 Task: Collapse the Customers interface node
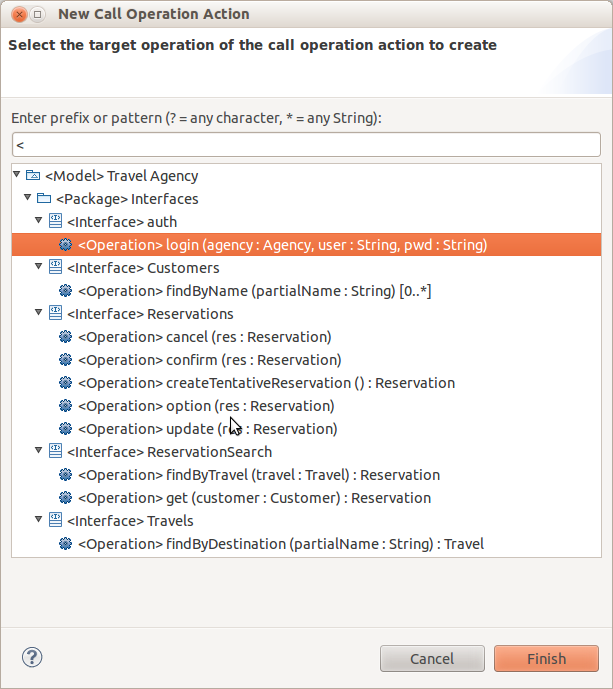coord(39,266)
